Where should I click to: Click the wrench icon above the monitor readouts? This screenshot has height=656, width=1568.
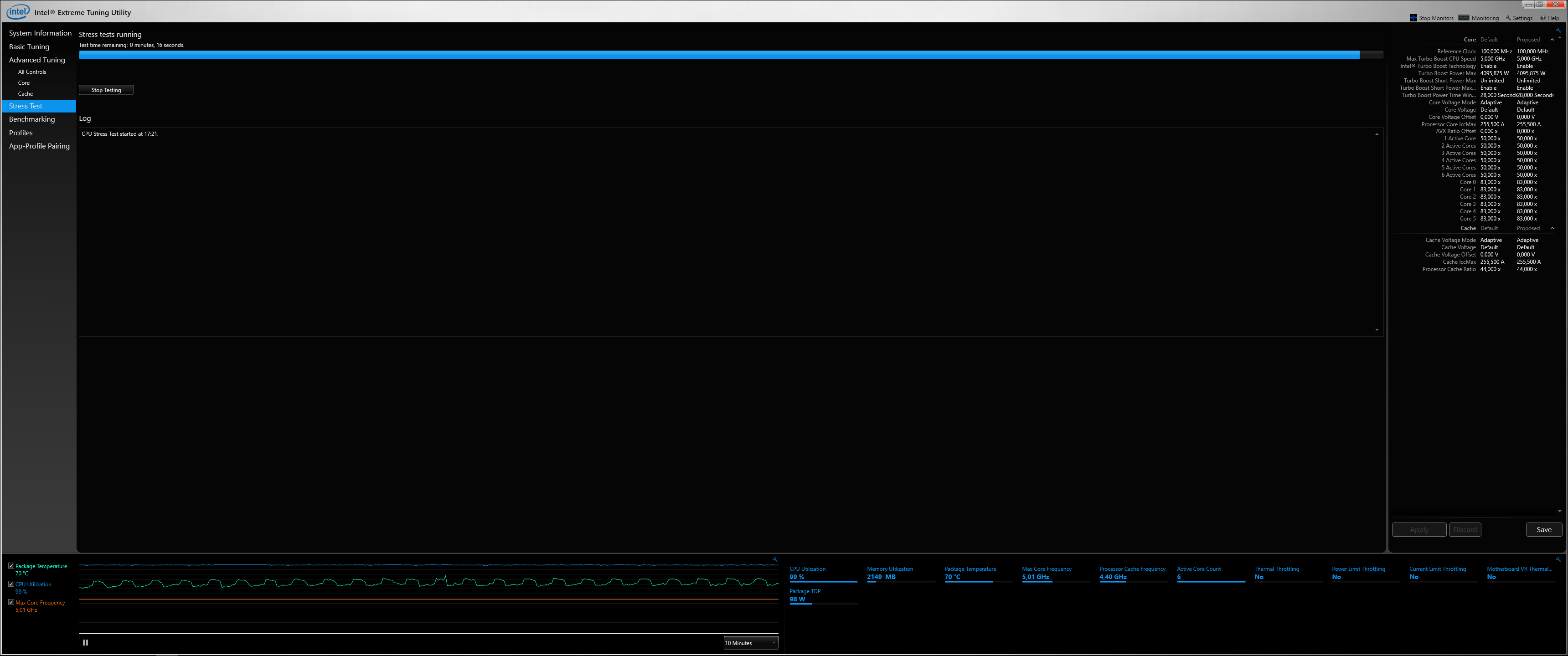point(1558,559)
